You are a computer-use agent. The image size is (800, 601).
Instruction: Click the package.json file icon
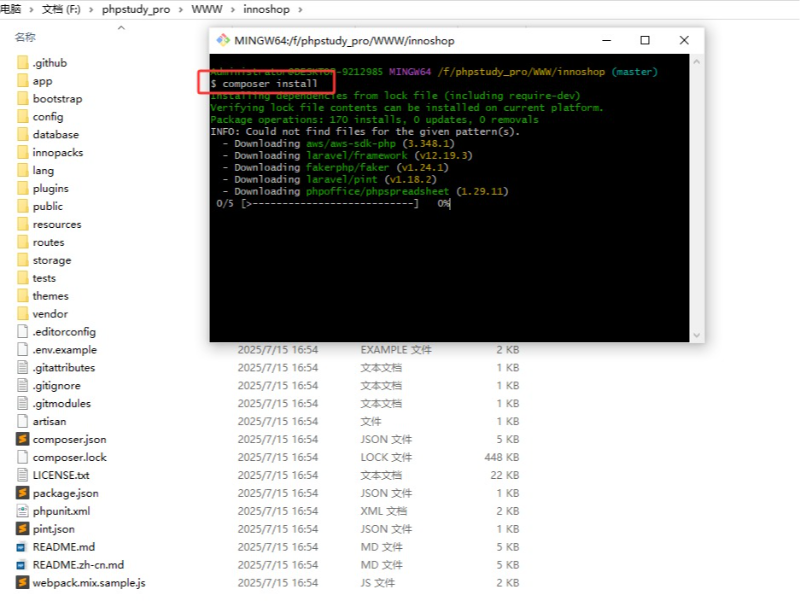[22, 493]
